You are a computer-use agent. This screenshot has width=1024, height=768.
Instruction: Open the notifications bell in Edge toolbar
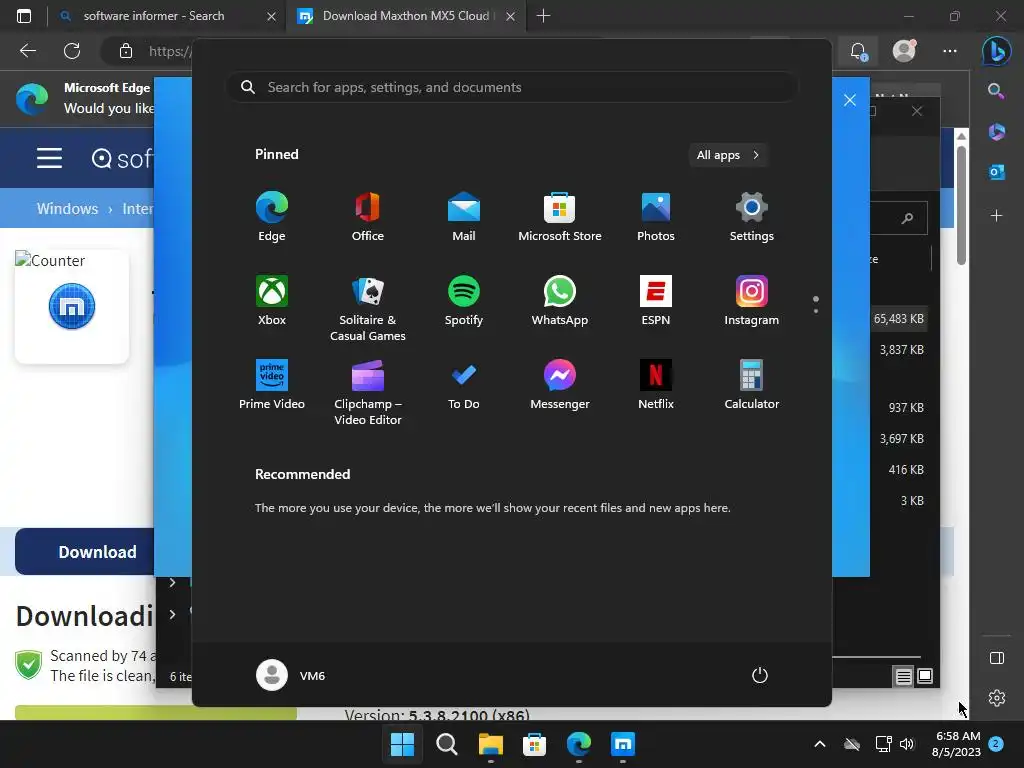[x=858, y=51]
